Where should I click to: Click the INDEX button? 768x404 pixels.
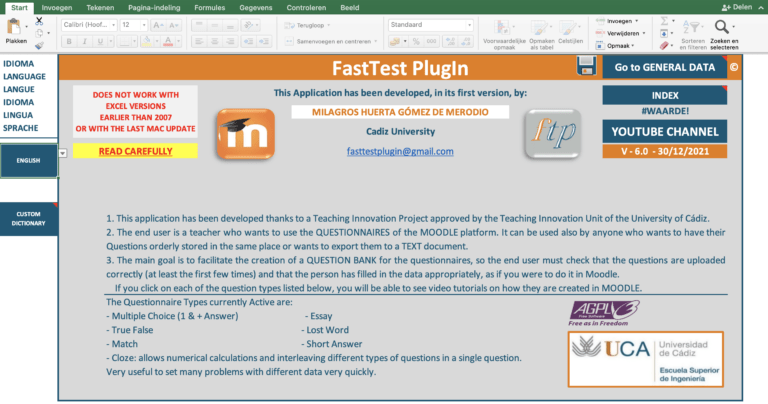tap(665, 95)
